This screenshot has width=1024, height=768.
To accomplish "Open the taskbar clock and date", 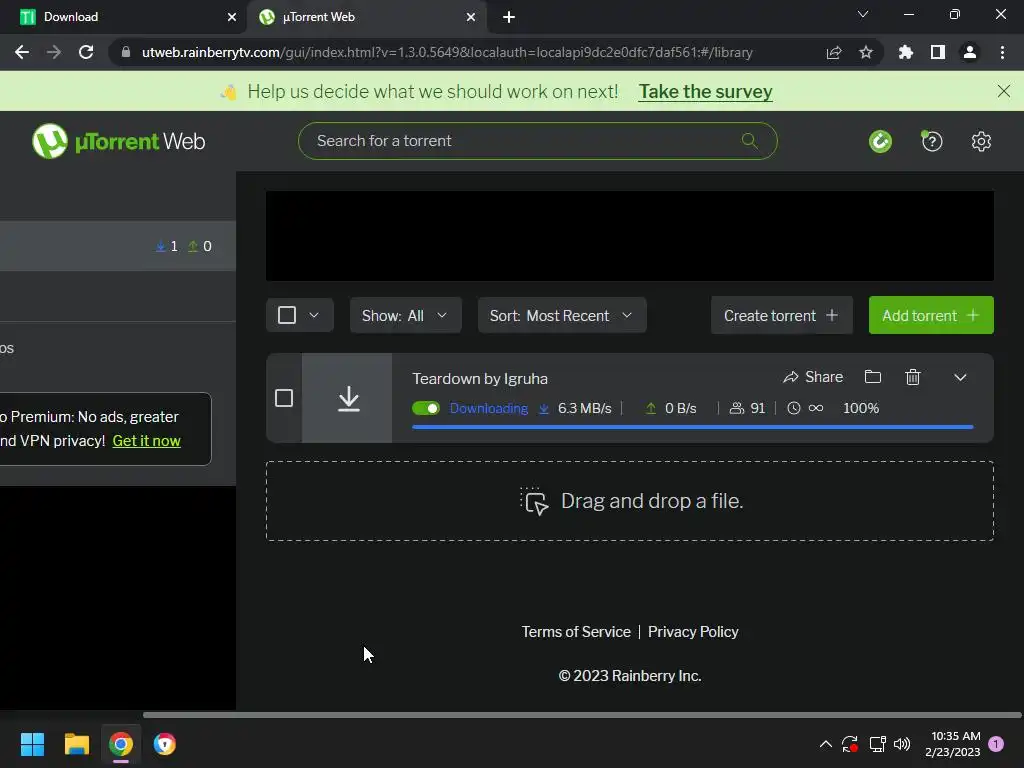I will pyautogui.click(x=953, y=744).
